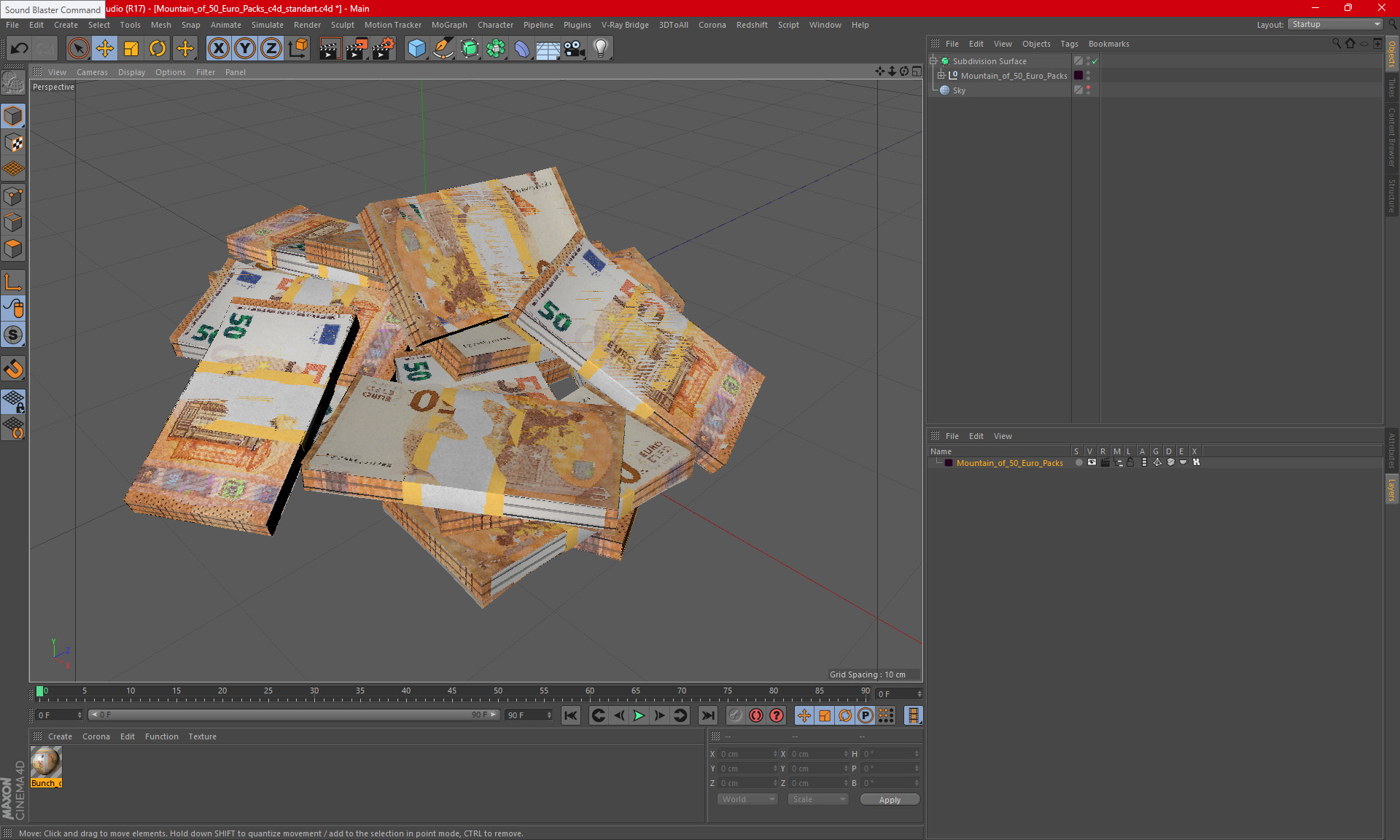Select the Sky object

(x=959, y=90)
